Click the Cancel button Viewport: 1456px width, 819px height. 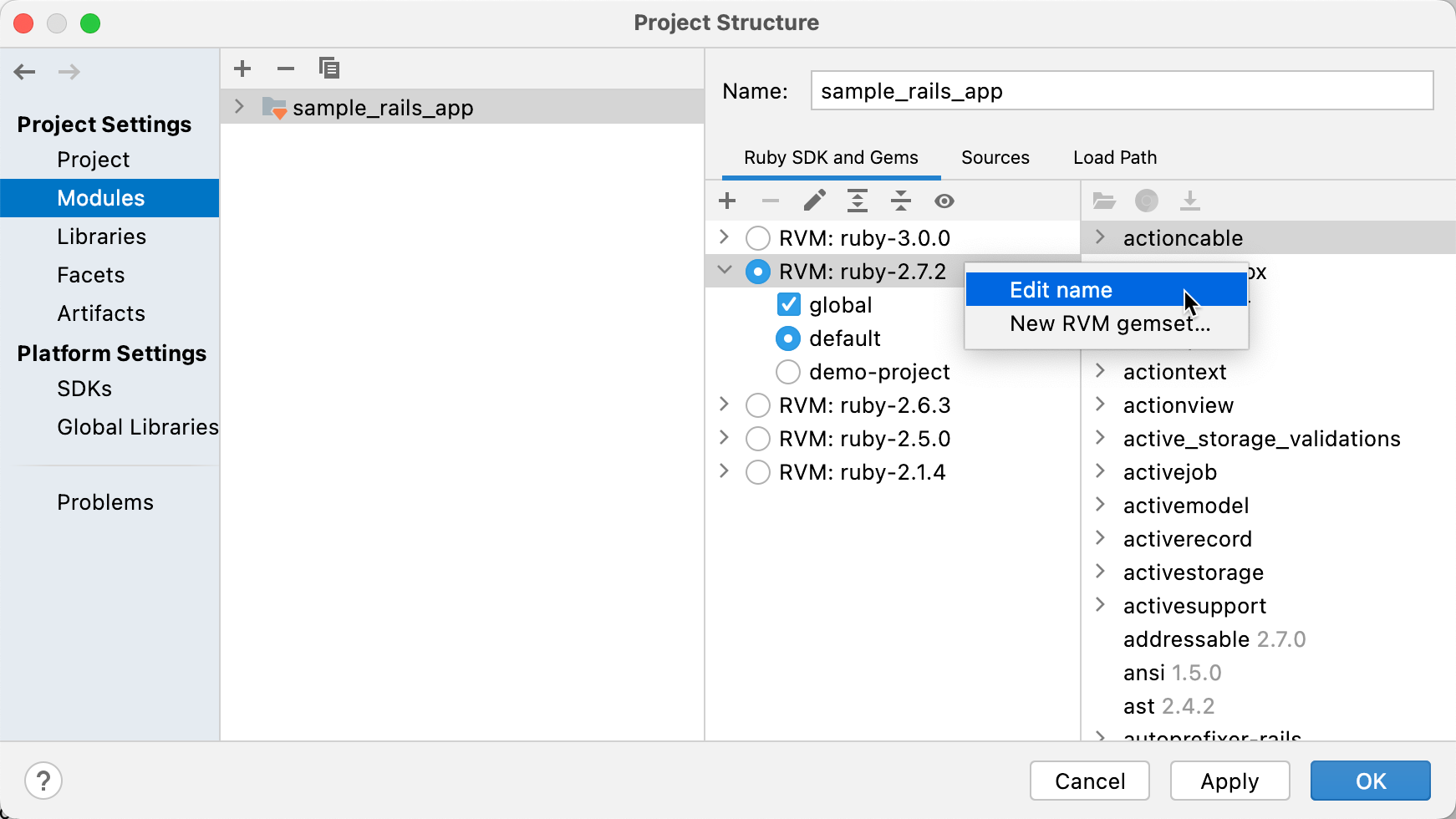(1090, 781)
